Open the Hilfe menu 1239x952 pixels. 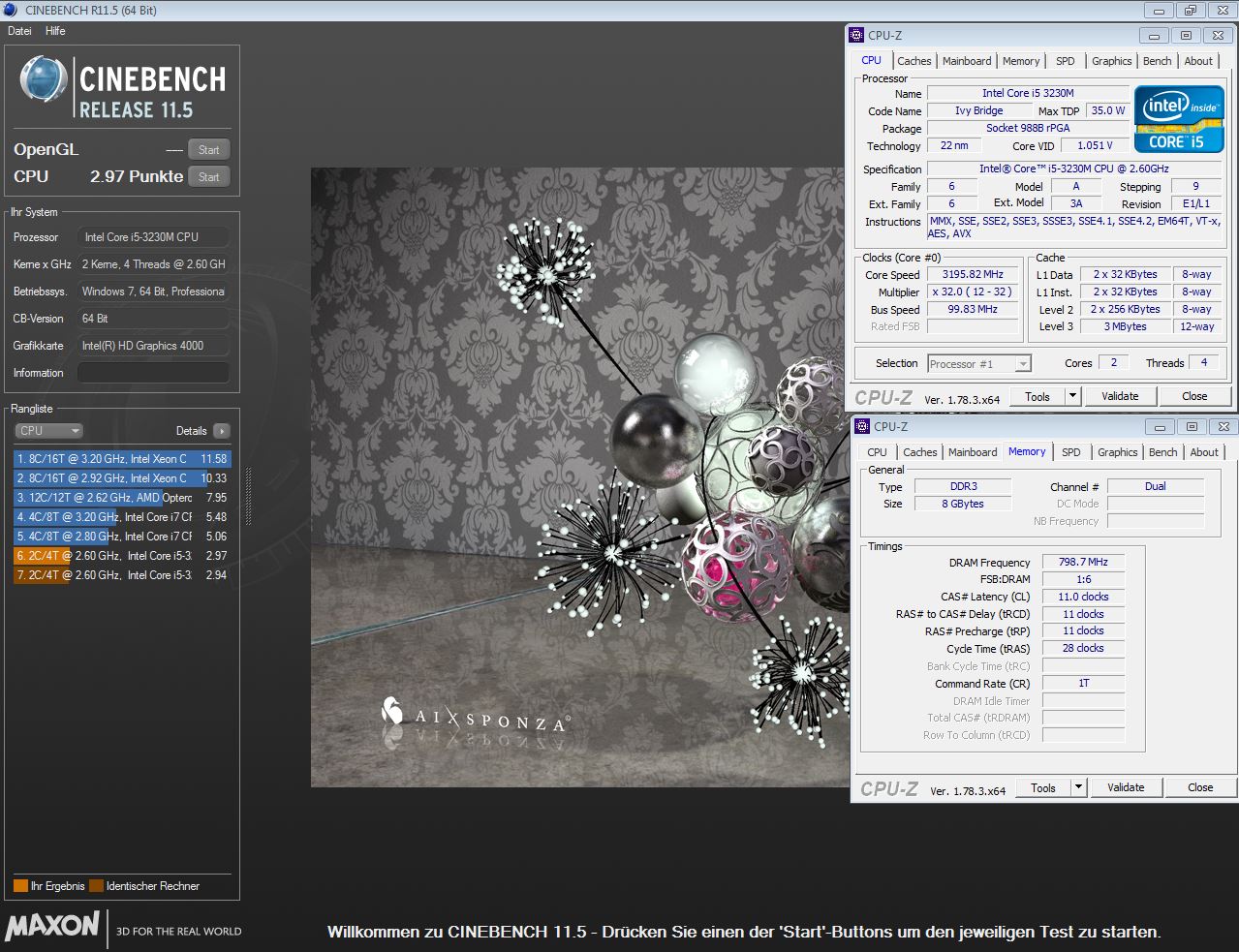55,31
